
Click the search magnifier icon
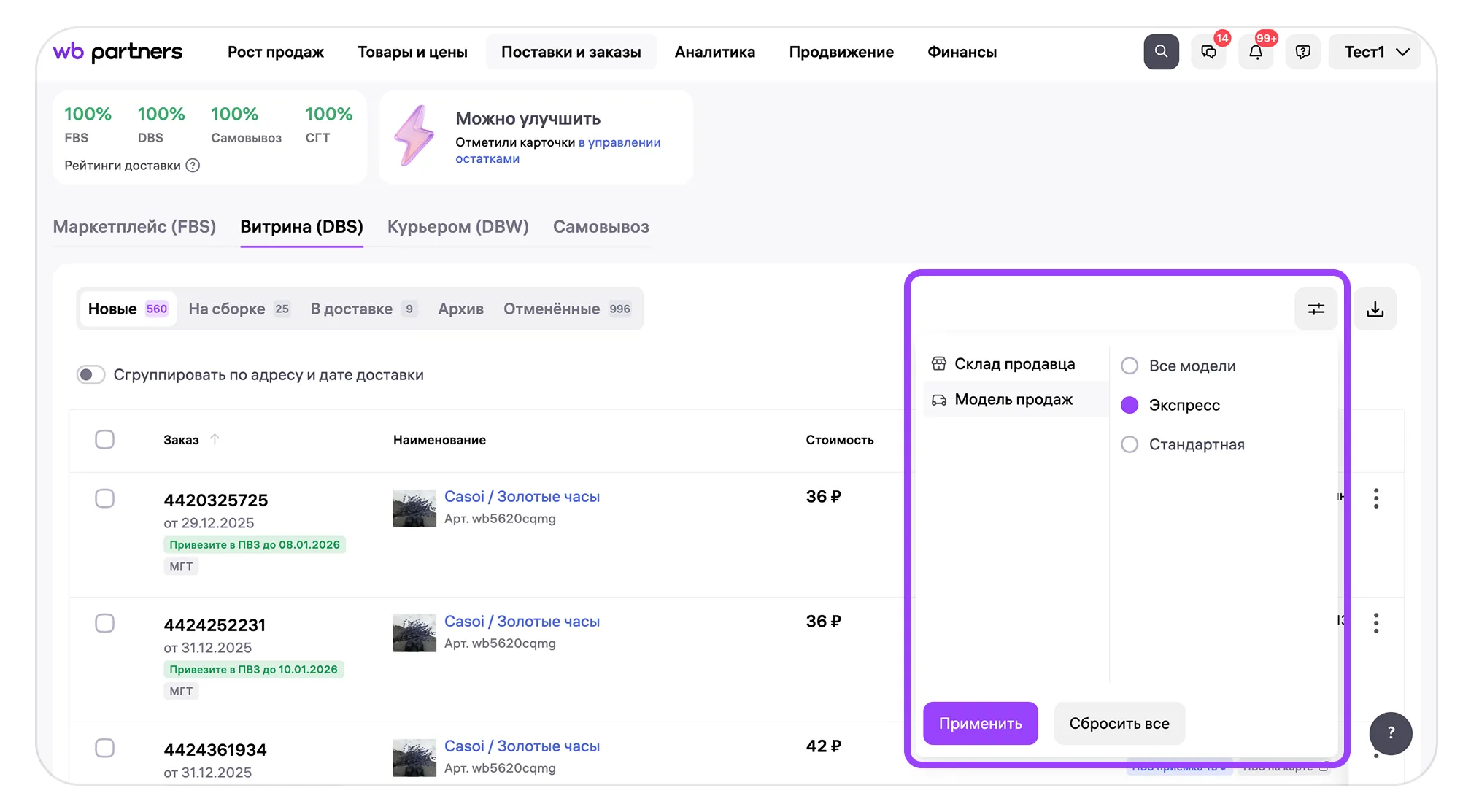click(x=1160, y=52)
